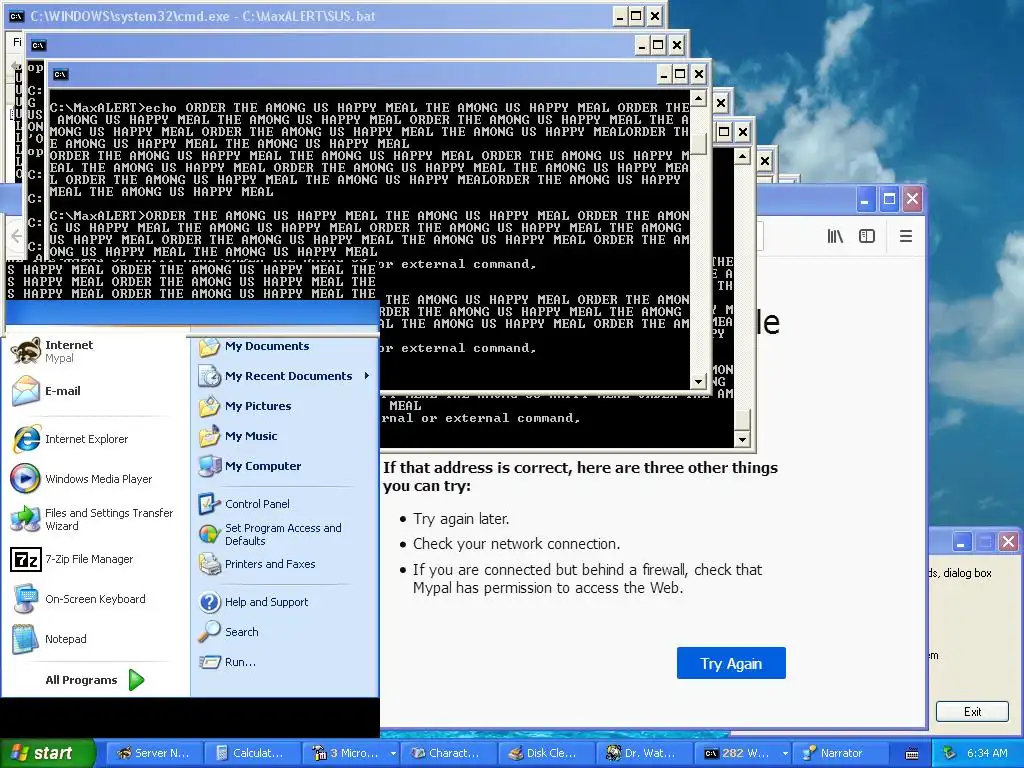Screen dimensions: 1024x768
Task: Switch to Charact... taskbar button
Action: coord(448,753)
